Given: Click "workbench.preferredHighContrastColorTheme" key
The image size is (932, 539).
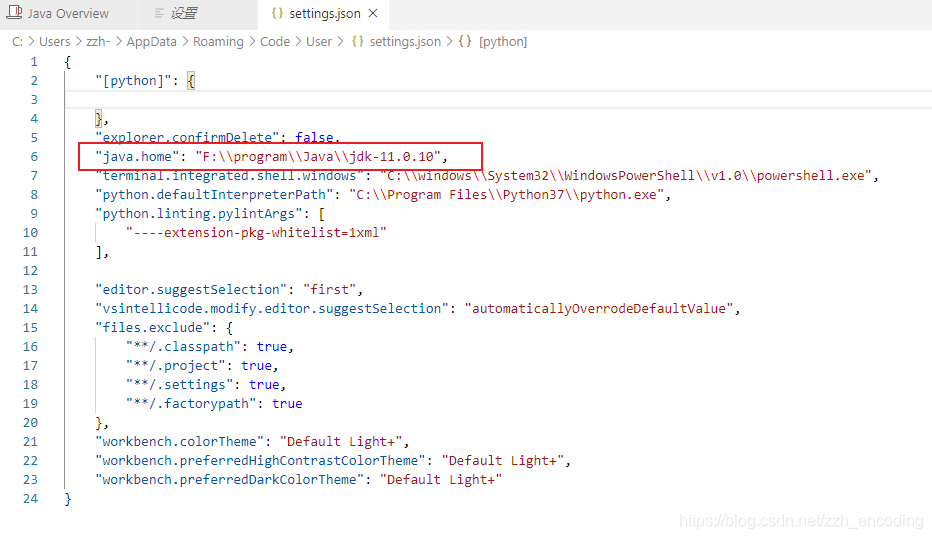Looking at the screenshot, I should pos(260,461).
